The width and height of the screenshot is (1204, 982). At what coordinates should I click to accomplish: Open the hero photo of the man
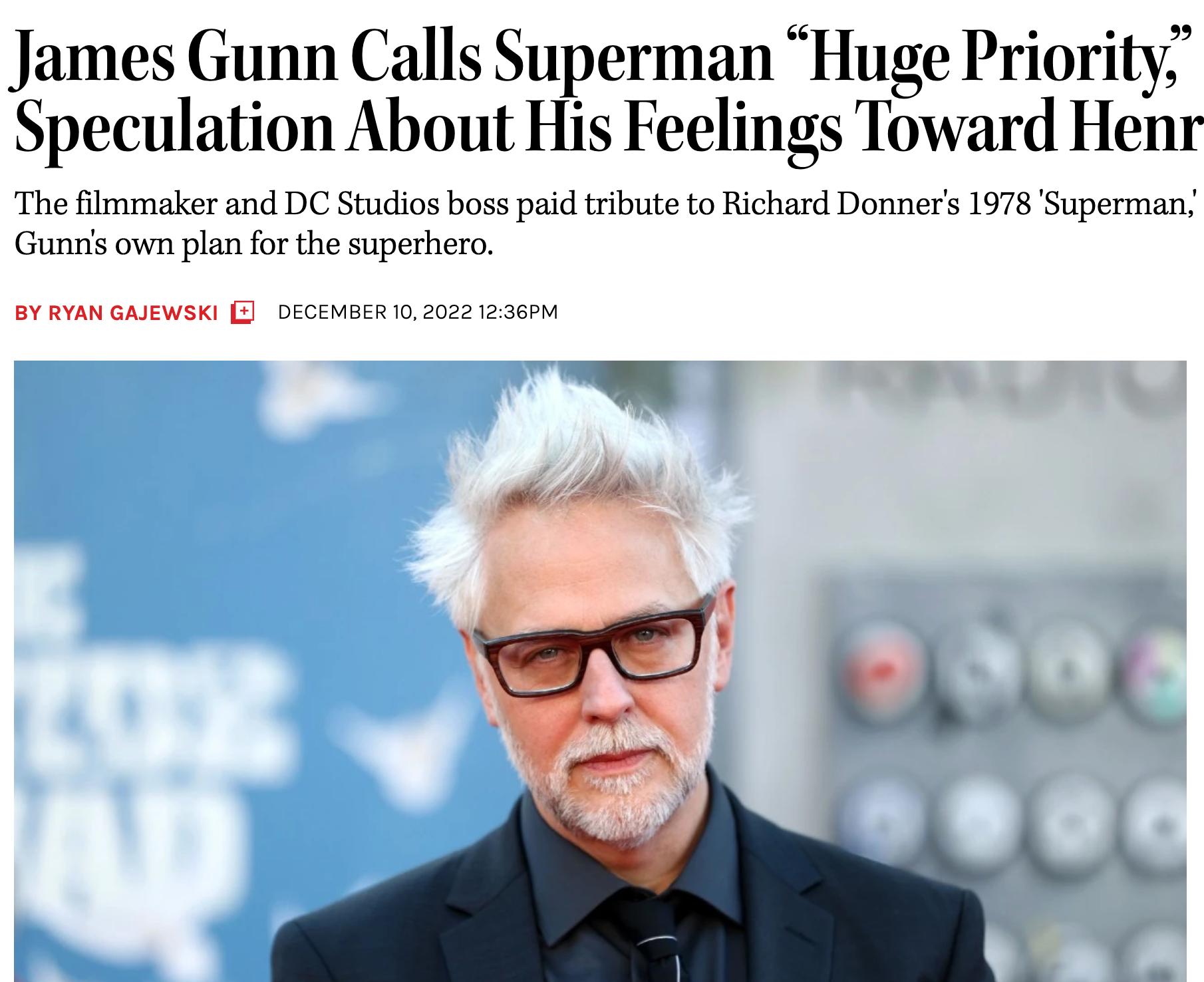coord(600,671)
